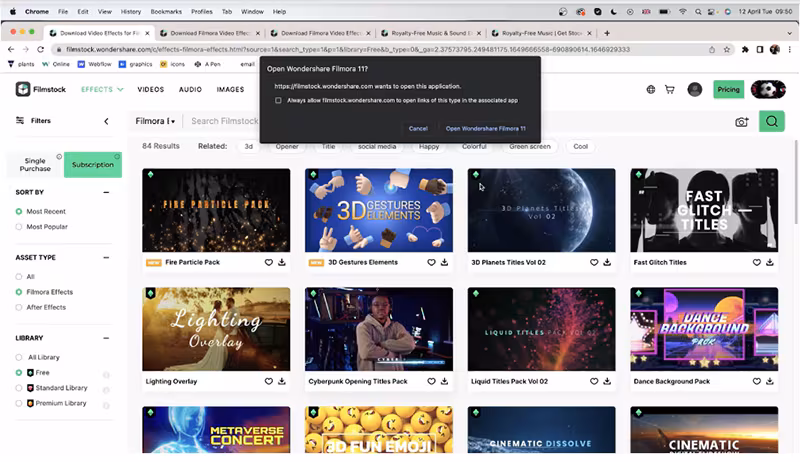Download Fast Glitch Titles
Screen dimensions: 800x462
point(770,262)
